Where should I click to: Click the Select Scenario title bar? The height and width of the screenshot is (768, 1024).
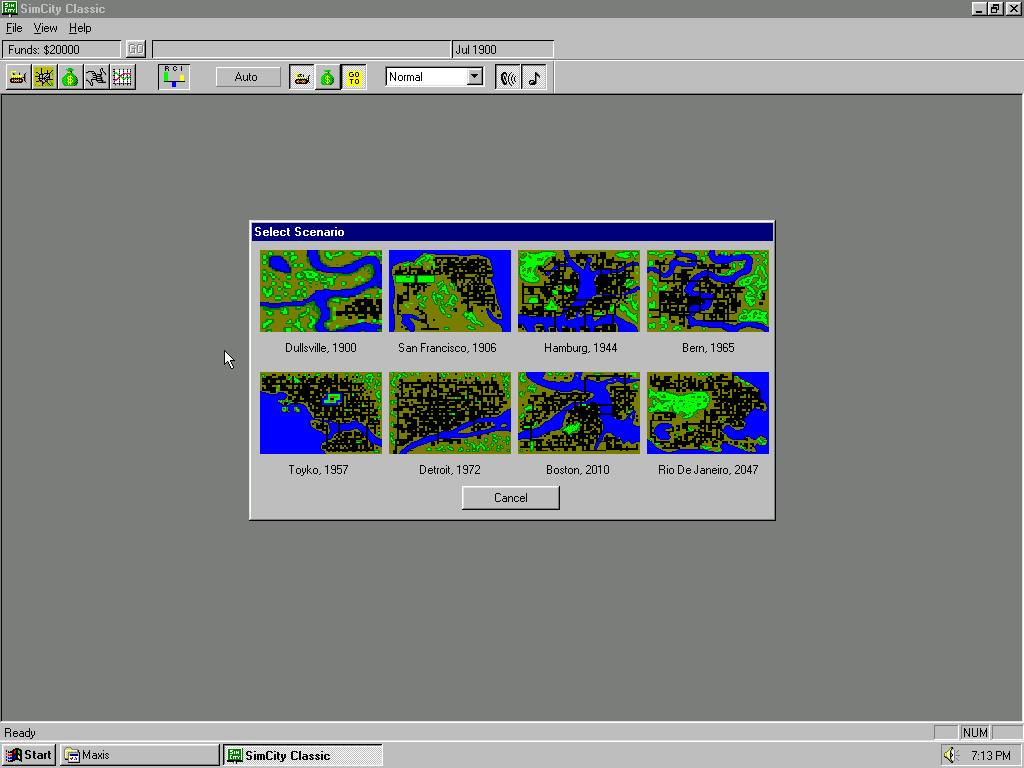click(x=512, y=232)
